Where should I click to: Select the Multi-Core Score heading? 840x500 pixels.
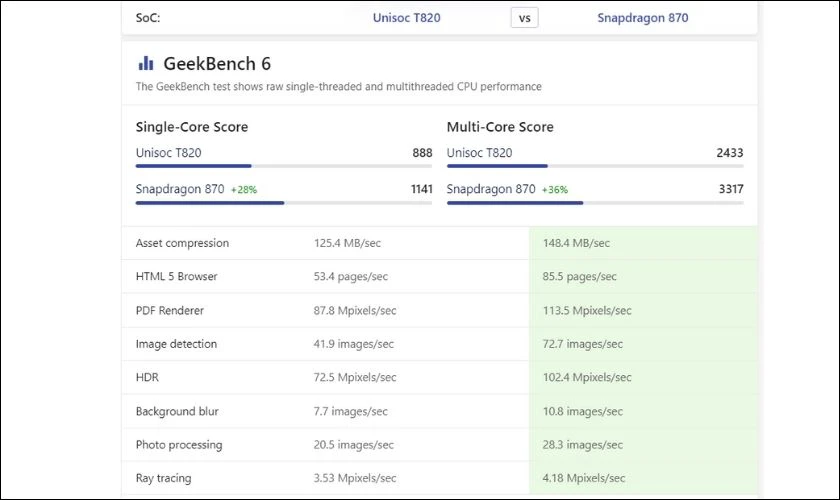[500, 127]
